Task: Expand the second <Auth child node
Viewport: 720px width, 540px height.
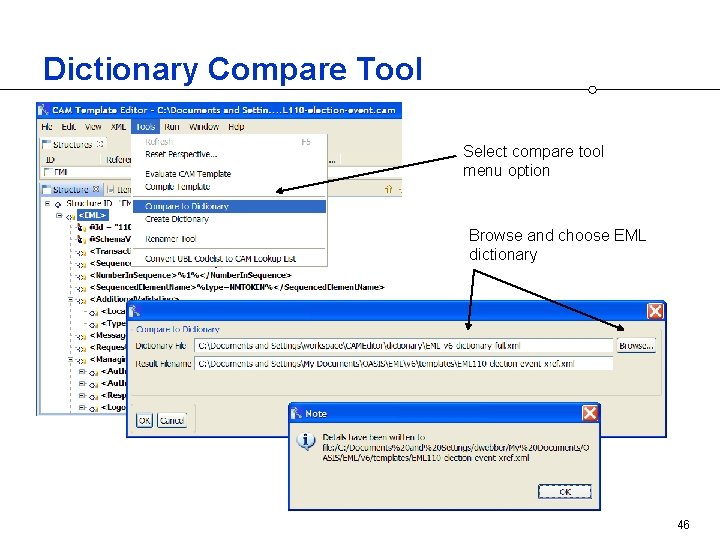Action: point(82,383)
